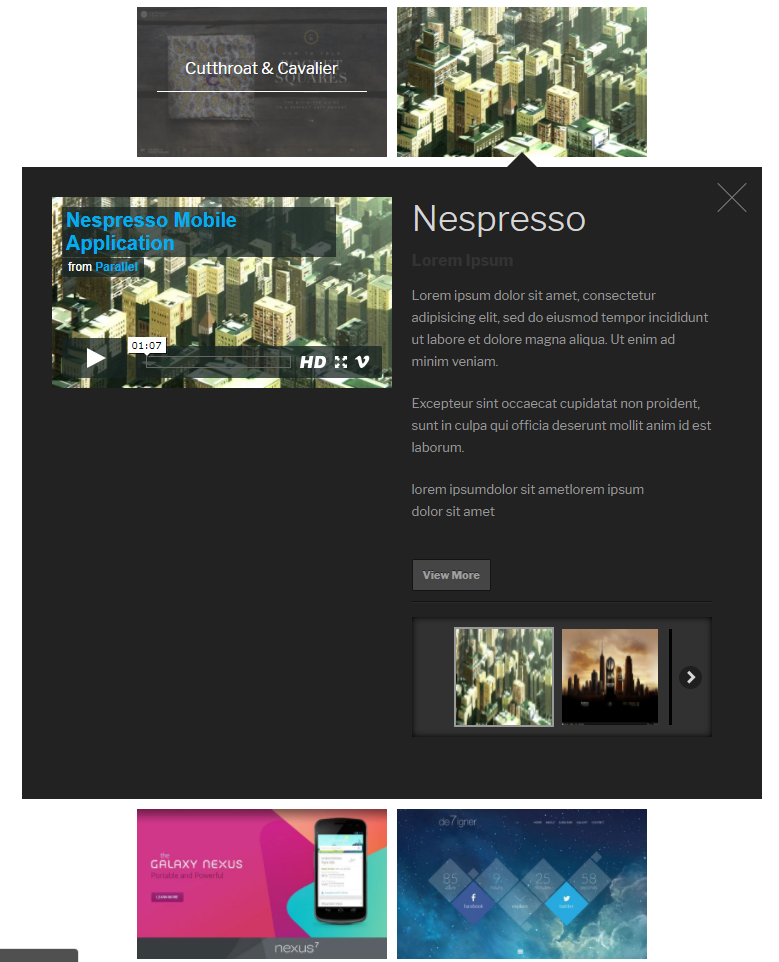Open the de7igner portfolio tile
This screenshot has height=962, width=779.
tap(521, 883)
